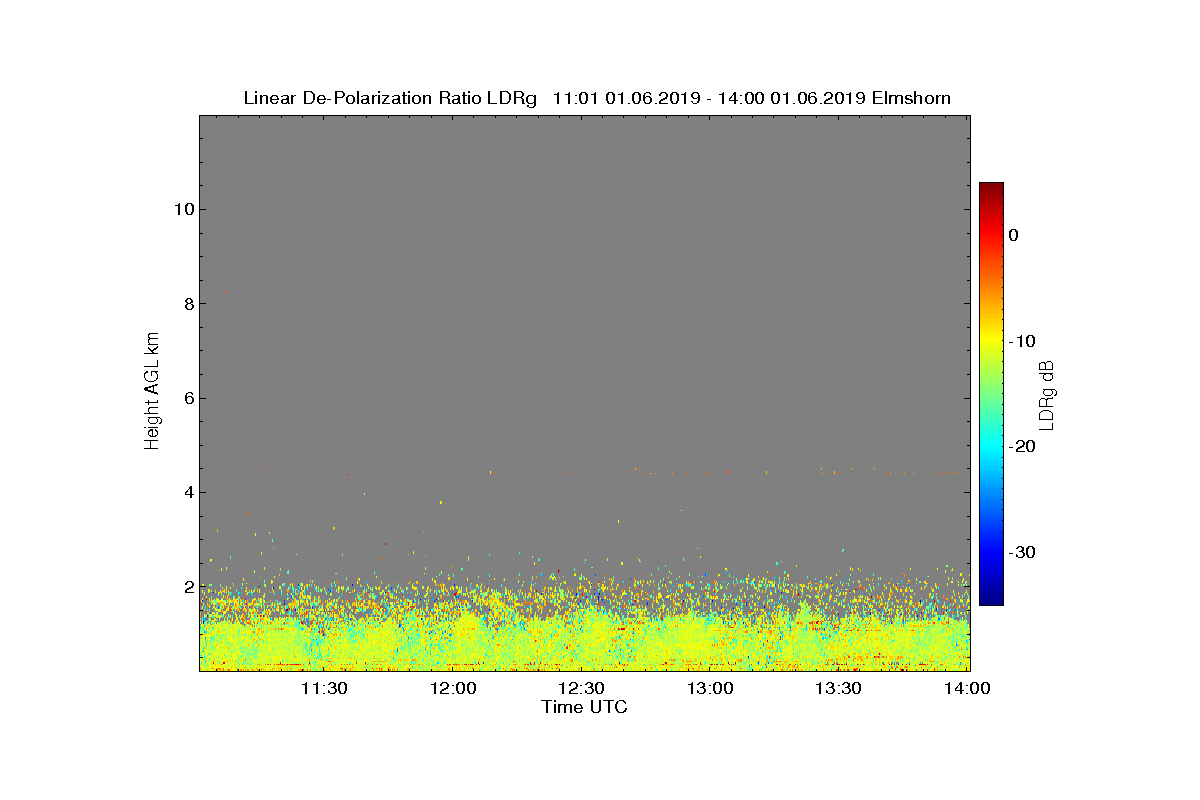Click the LDRg dB colorbar title
1200x800 pixels.
(1048, 394)
